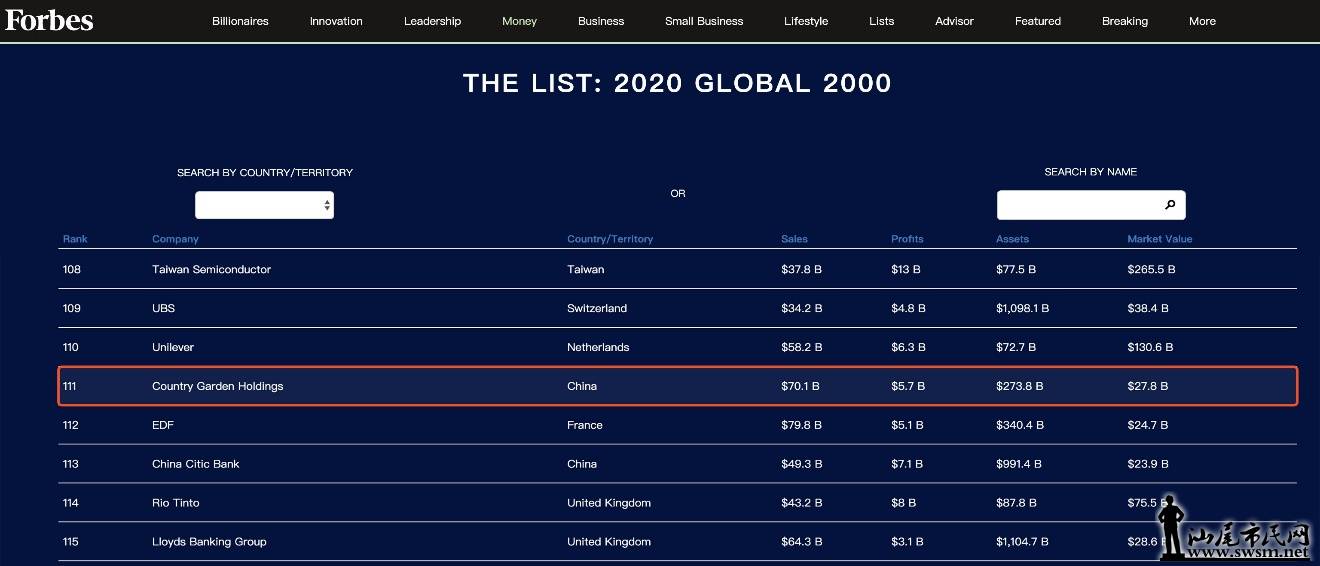Click the search by name field

(1091, 205)
